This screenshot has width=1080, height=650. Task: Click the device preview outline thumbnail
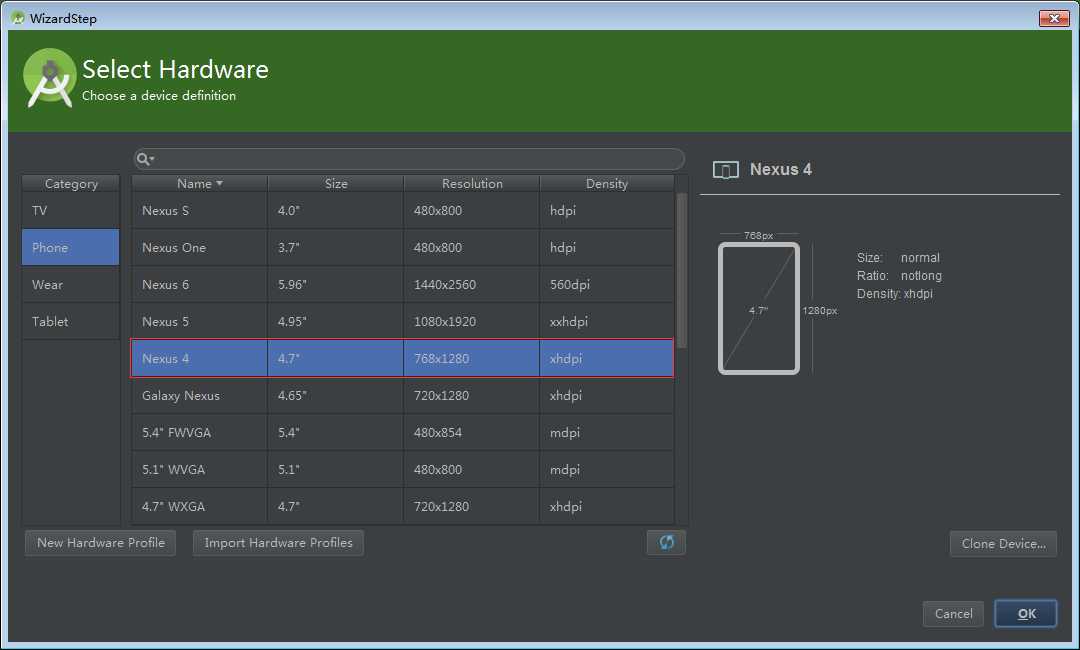(758, 308)
